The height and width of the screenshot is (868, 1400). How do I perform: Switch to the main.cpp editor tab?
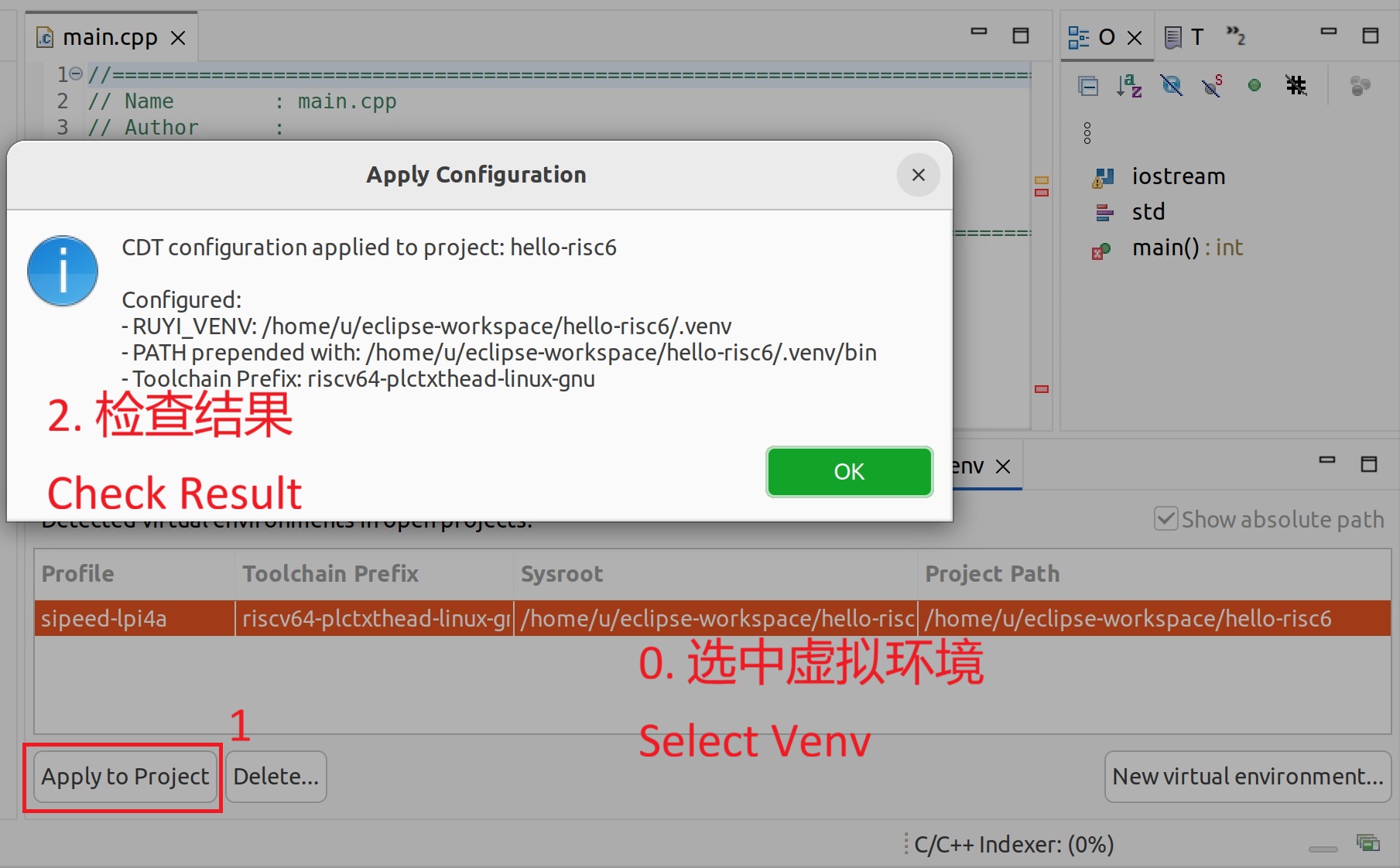pos(111,36)
